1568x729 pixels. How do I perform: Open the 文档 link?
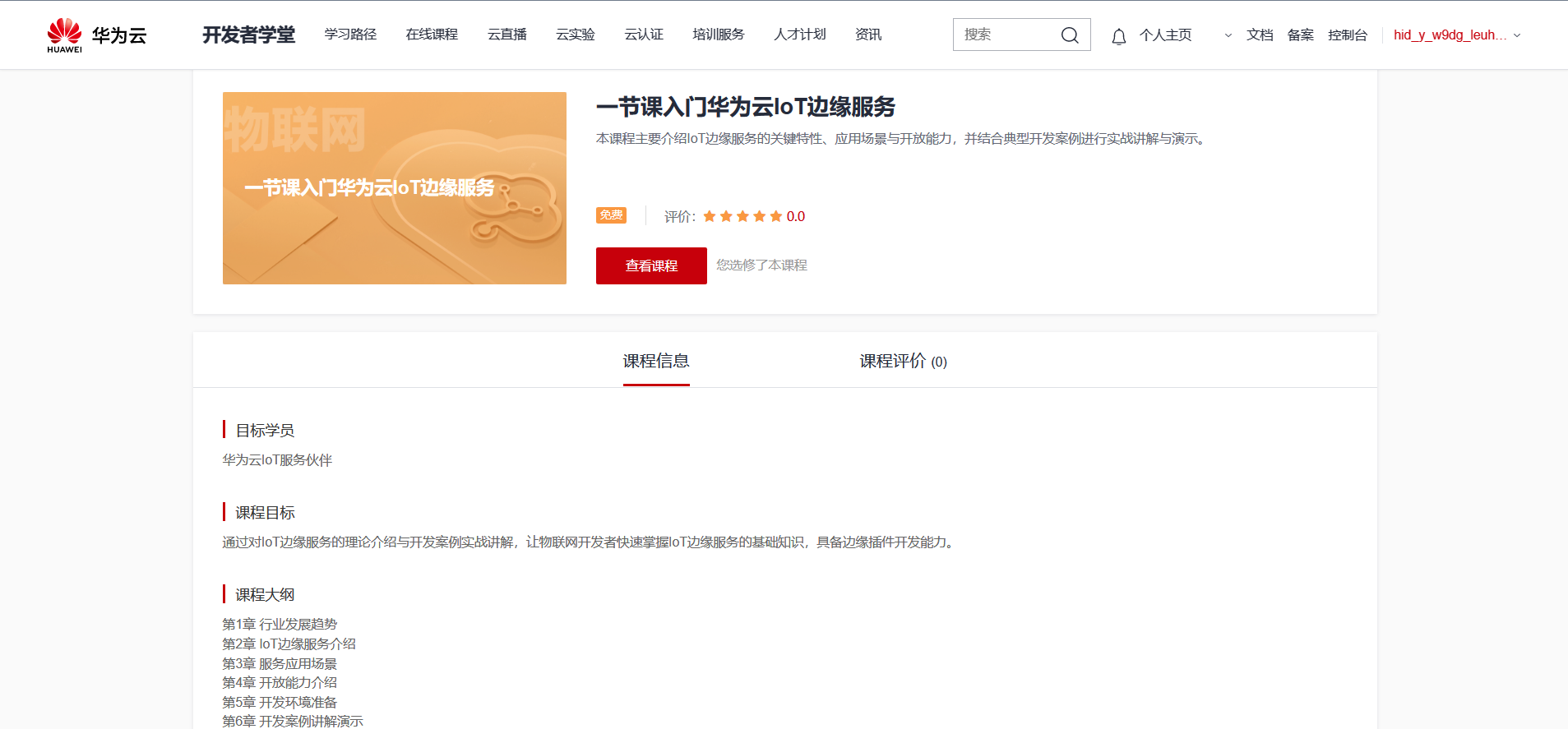pyautogui.click(x=1260, y=35)
